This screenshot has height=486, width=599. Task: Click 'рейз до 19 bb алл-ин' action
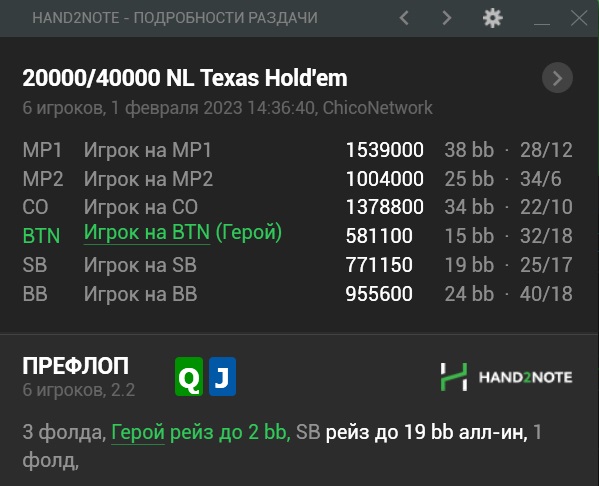pos(427,432)
